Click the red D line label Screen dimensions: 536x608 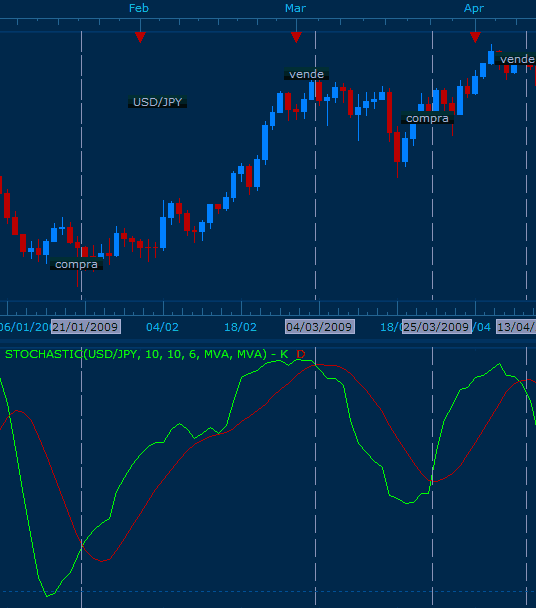point(301,354)
